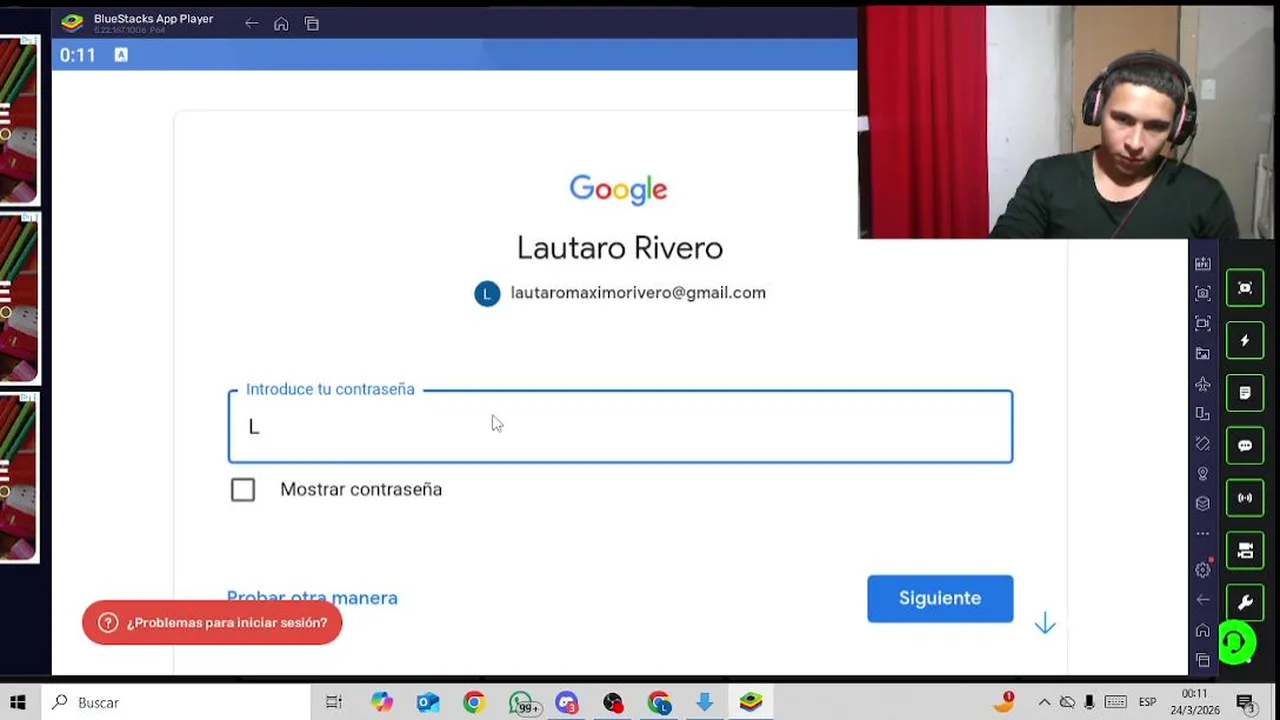Open Google Chrome from the taskbar
The width and height of the screenshot is (1280, 720).
474,702
